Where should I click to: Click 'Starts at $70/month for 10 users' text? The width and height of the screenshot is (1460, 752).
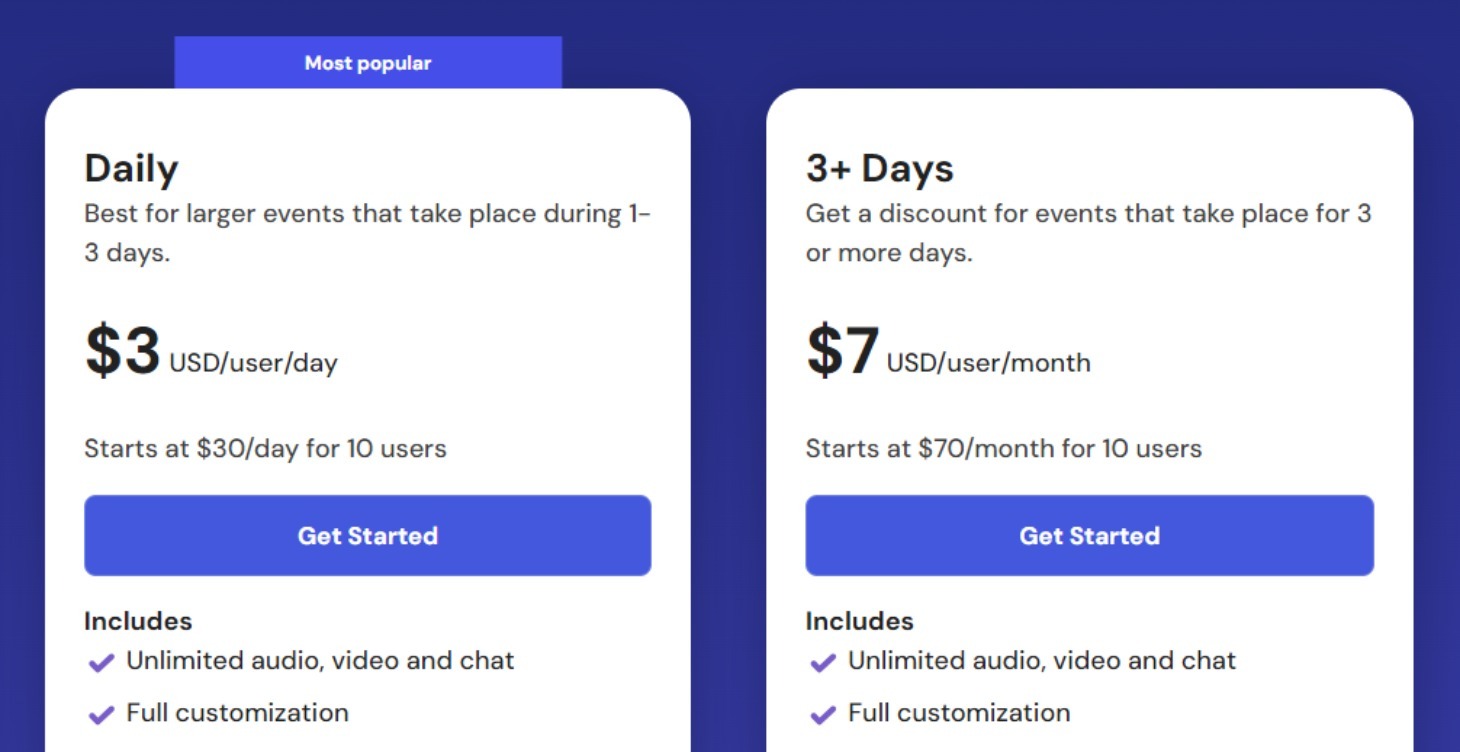1003,448
